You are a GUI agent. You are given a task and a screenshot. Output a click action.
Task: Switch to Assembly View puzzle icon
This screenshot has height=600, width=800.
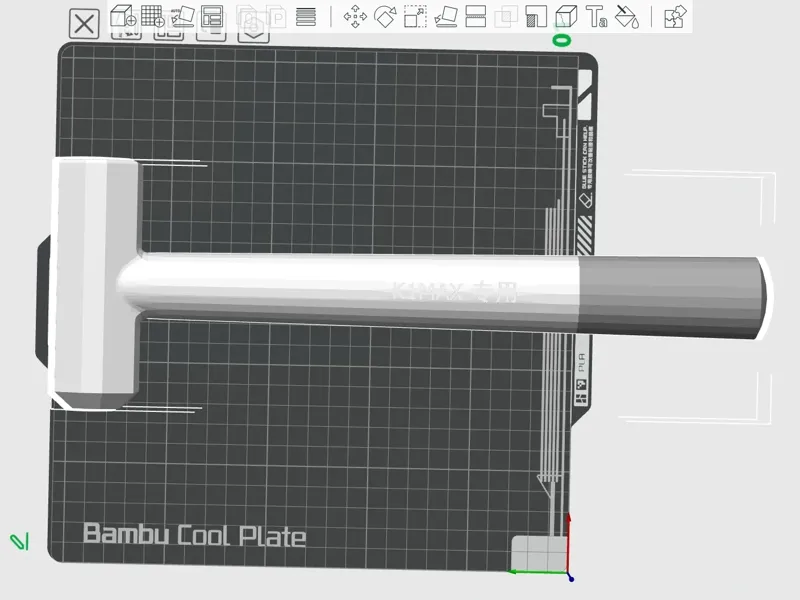675,16
